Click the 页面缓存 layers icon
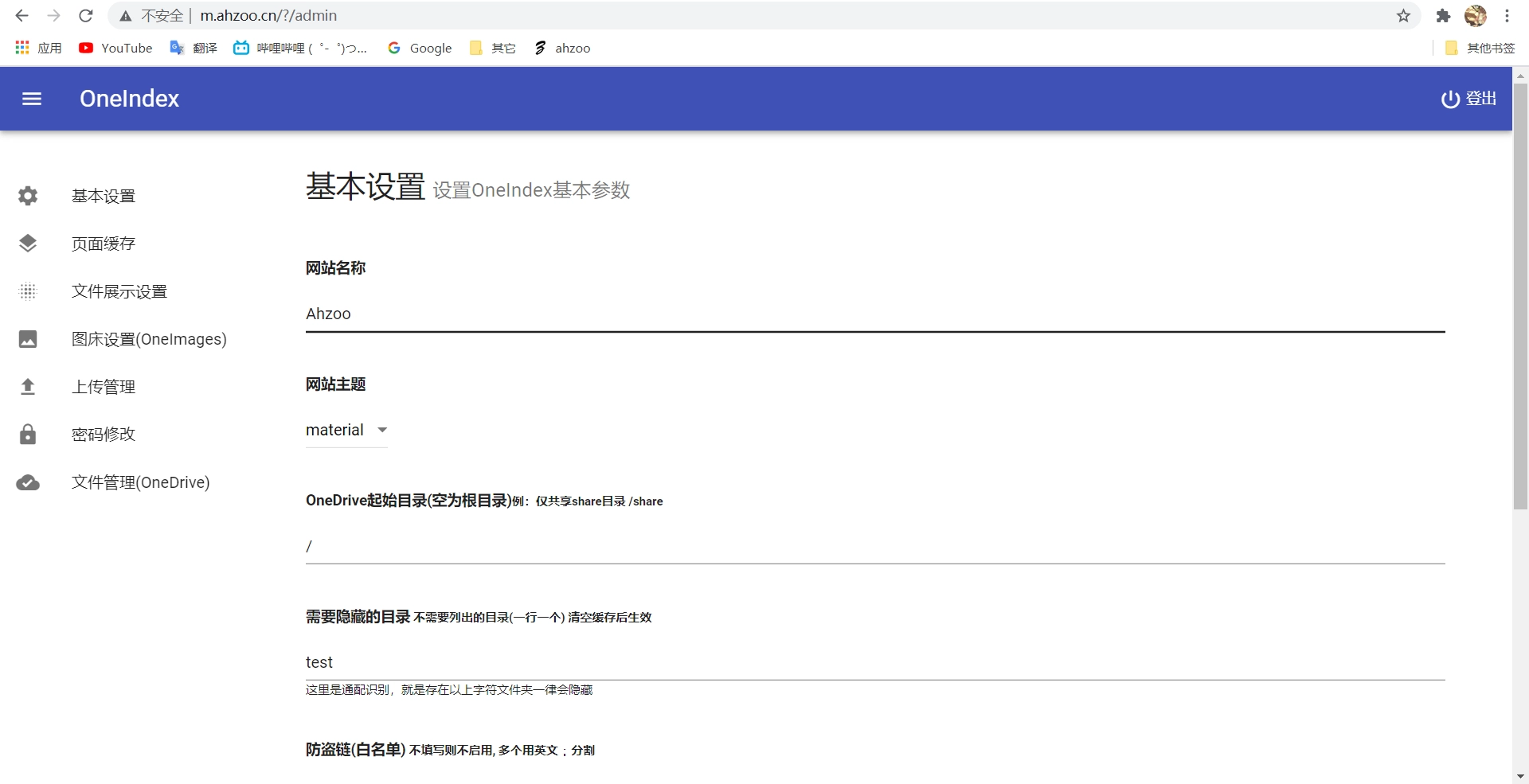Image resolution: width=1529 pixels, height=784 pixels. tap(28, 244)
